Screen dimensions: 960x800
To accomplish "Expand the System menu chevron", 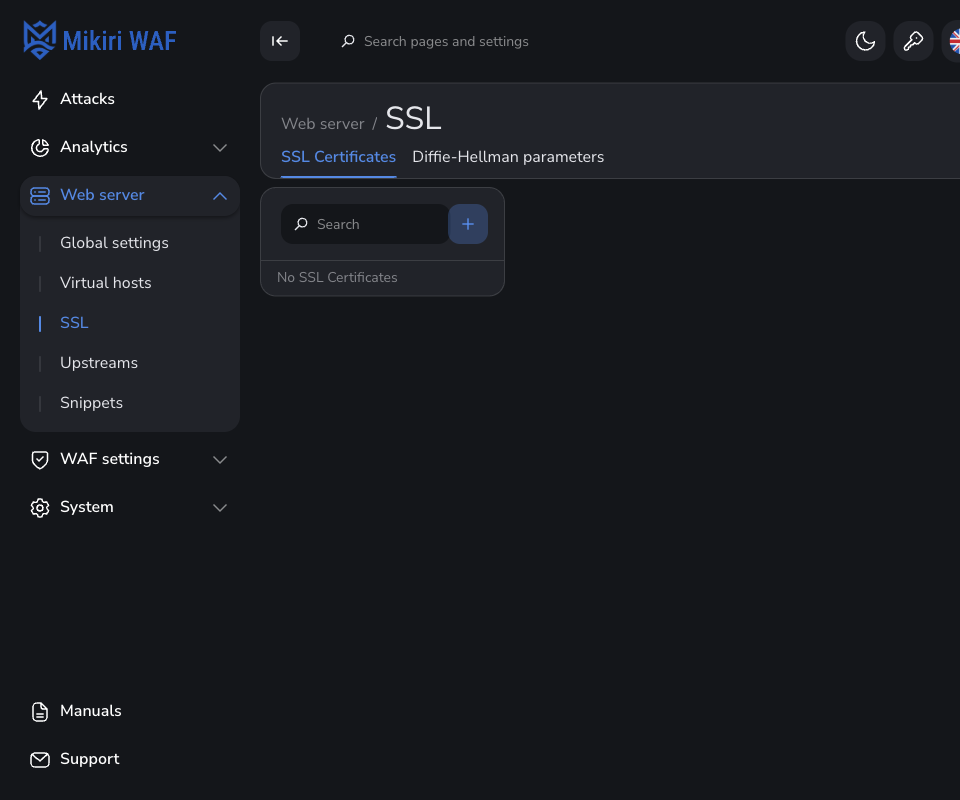I will coord(220,507).
